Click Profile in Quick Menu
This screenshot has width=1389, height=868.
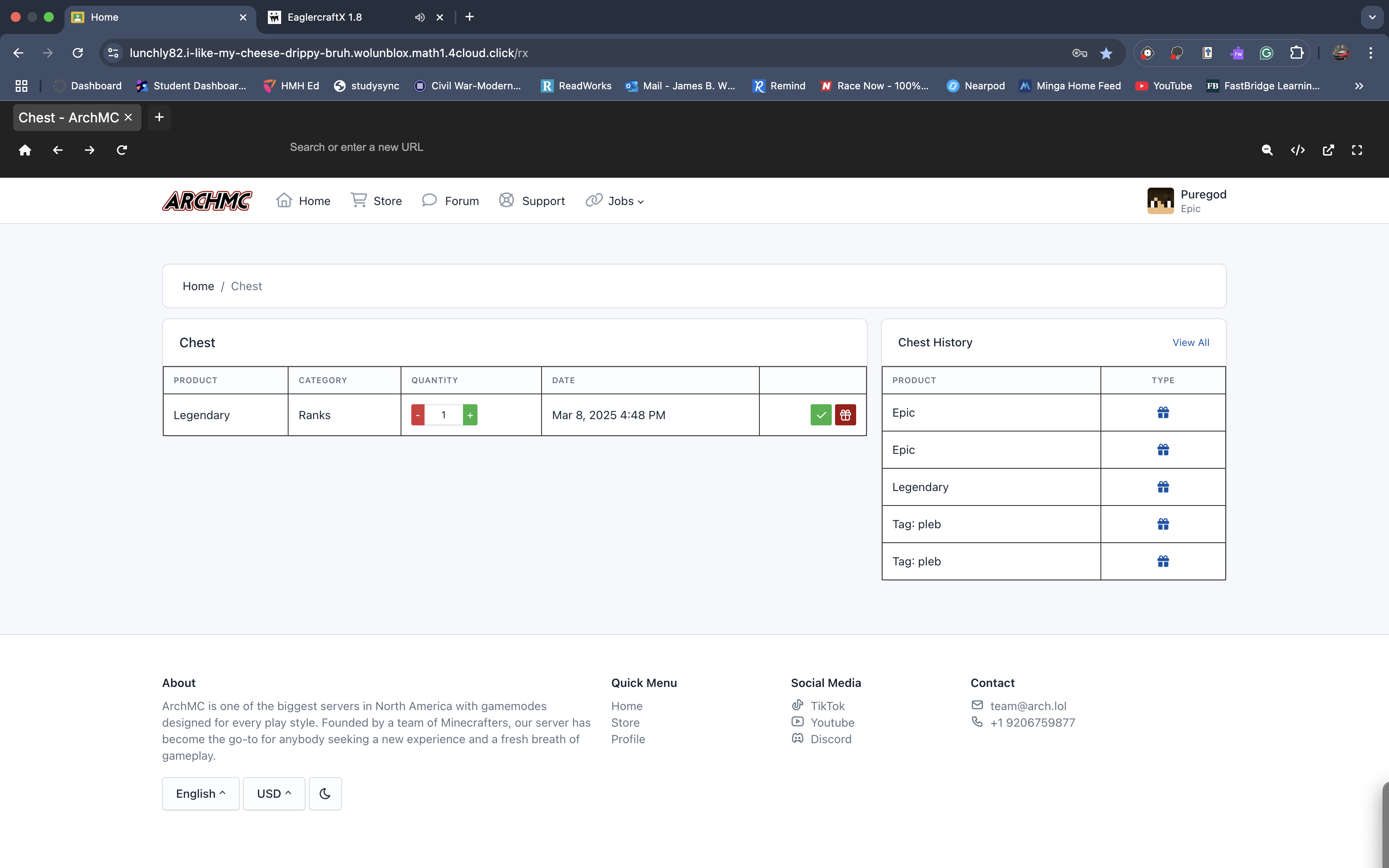pos(628,739)
